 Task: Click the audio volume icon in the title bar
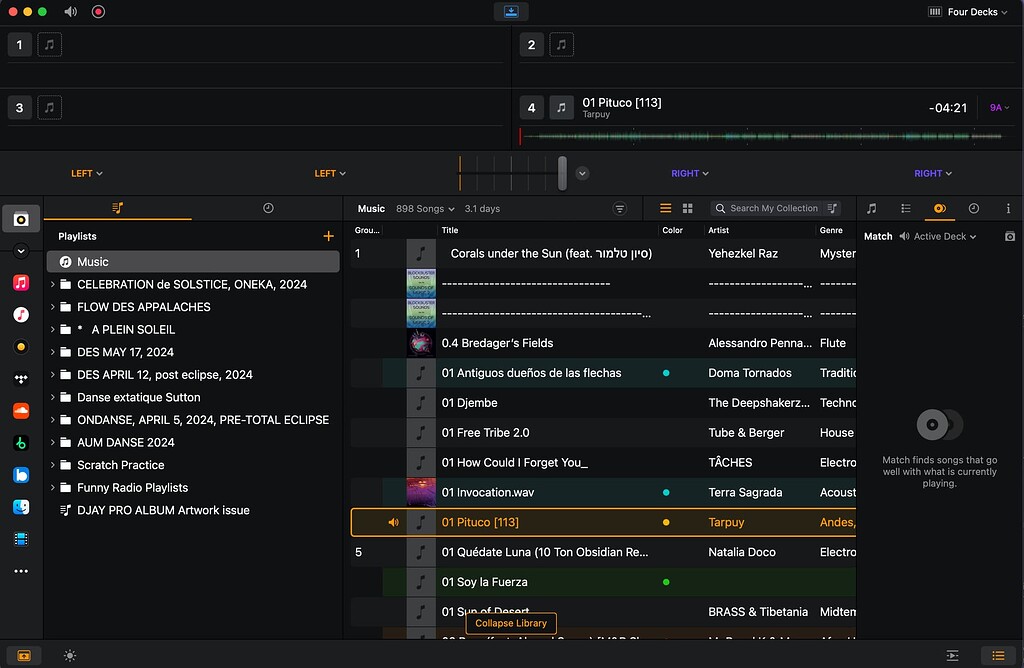pyautogui.click(x=71, y=12)
